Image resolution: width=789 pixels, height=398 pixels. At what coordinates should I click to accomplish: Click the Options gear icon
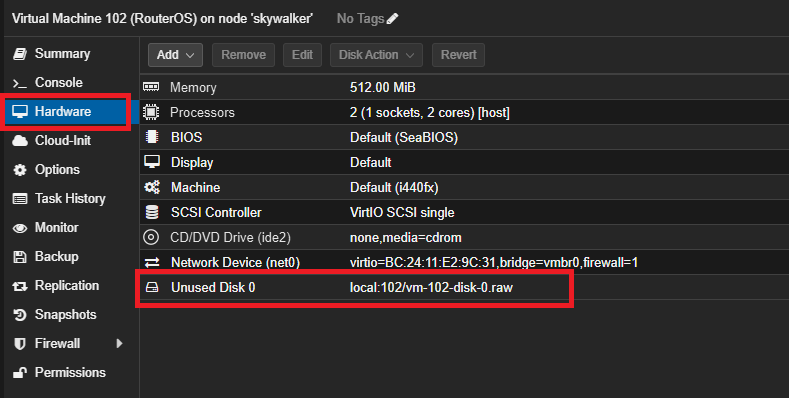(20, 170)
